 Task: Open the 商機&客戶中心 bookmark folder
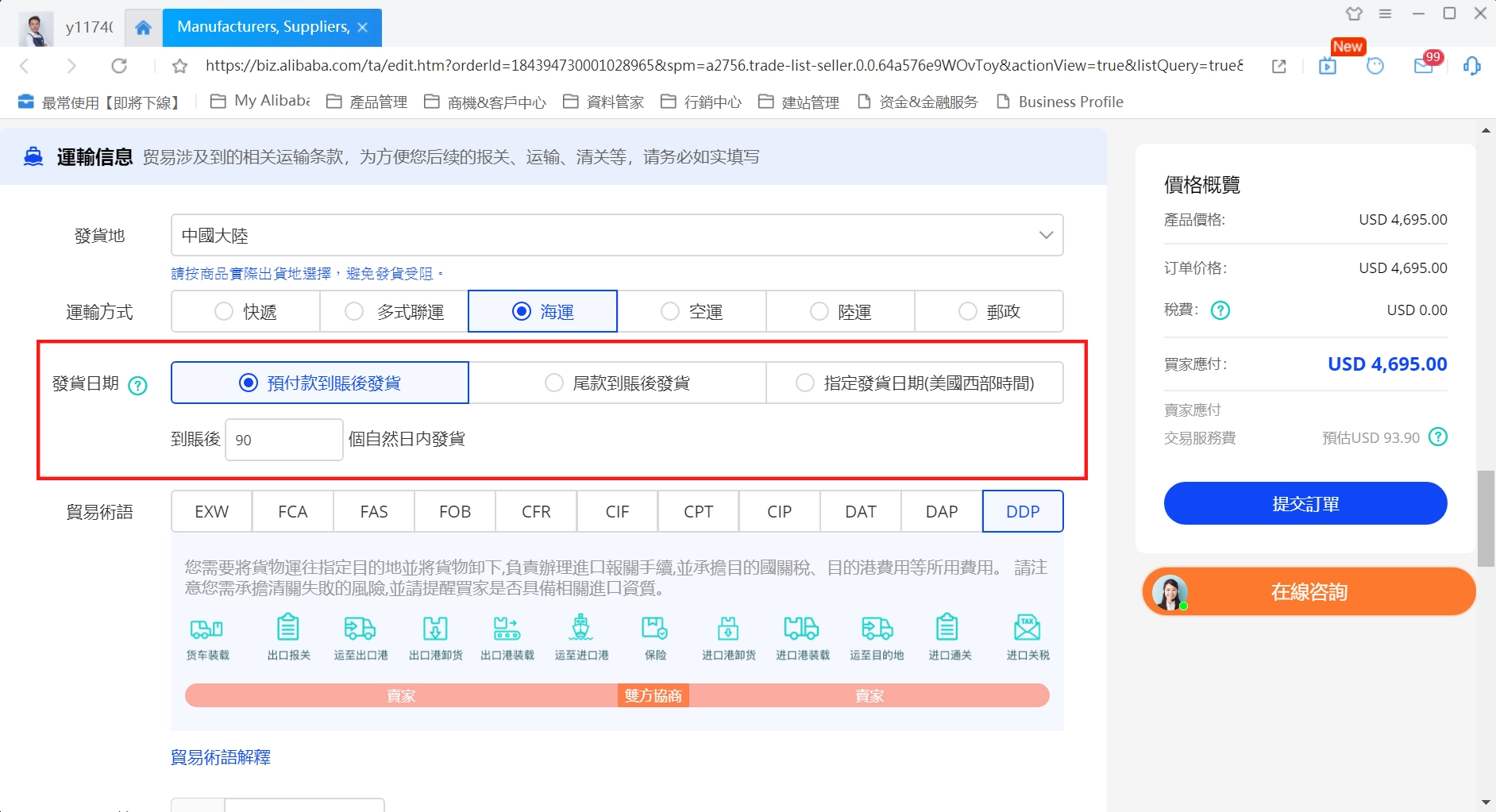point(485,102)
